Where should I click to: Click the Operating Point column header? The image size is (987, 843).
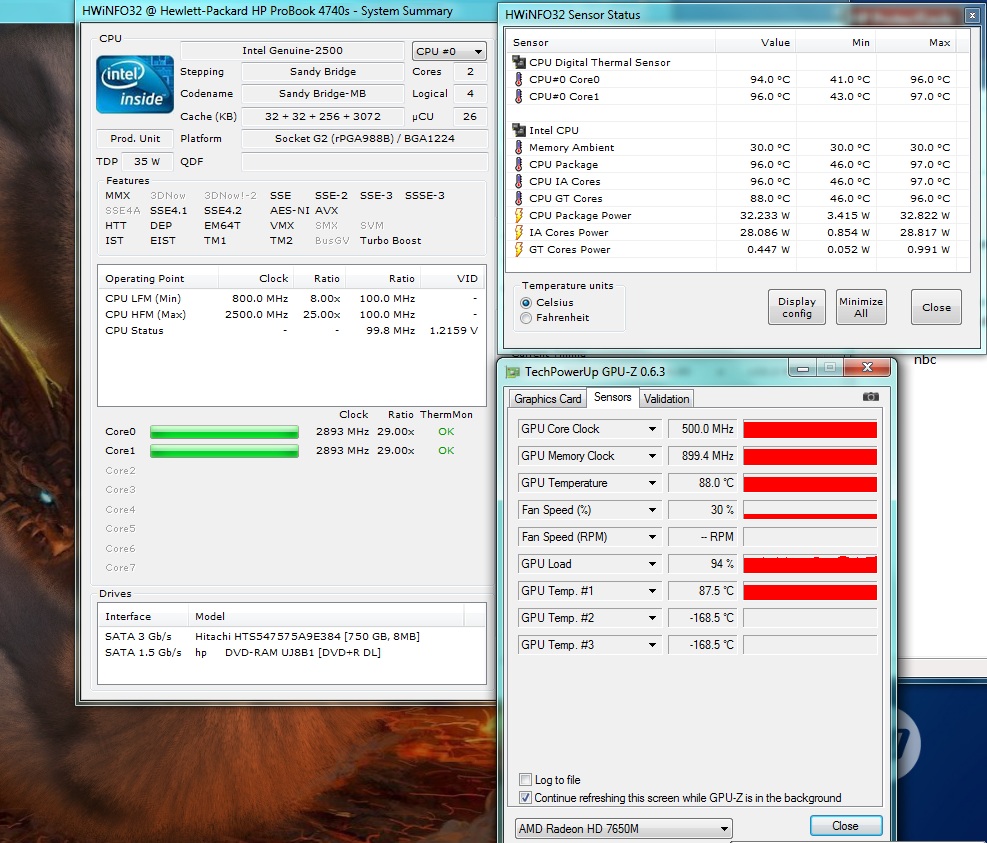point(157,278)
